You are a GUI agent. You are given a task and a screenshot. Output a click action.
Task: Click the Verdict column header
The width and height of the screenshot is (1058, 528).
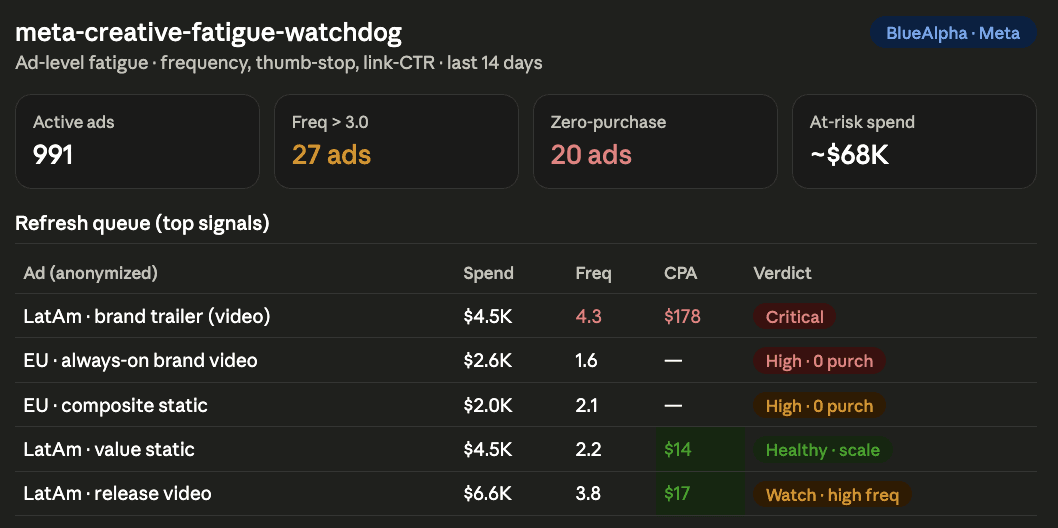(783, 273)
